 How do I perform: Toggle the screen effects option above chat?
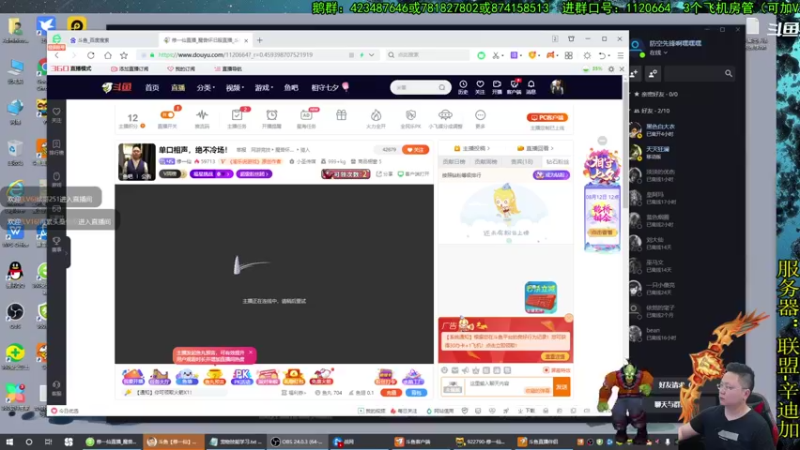[557, 370]
